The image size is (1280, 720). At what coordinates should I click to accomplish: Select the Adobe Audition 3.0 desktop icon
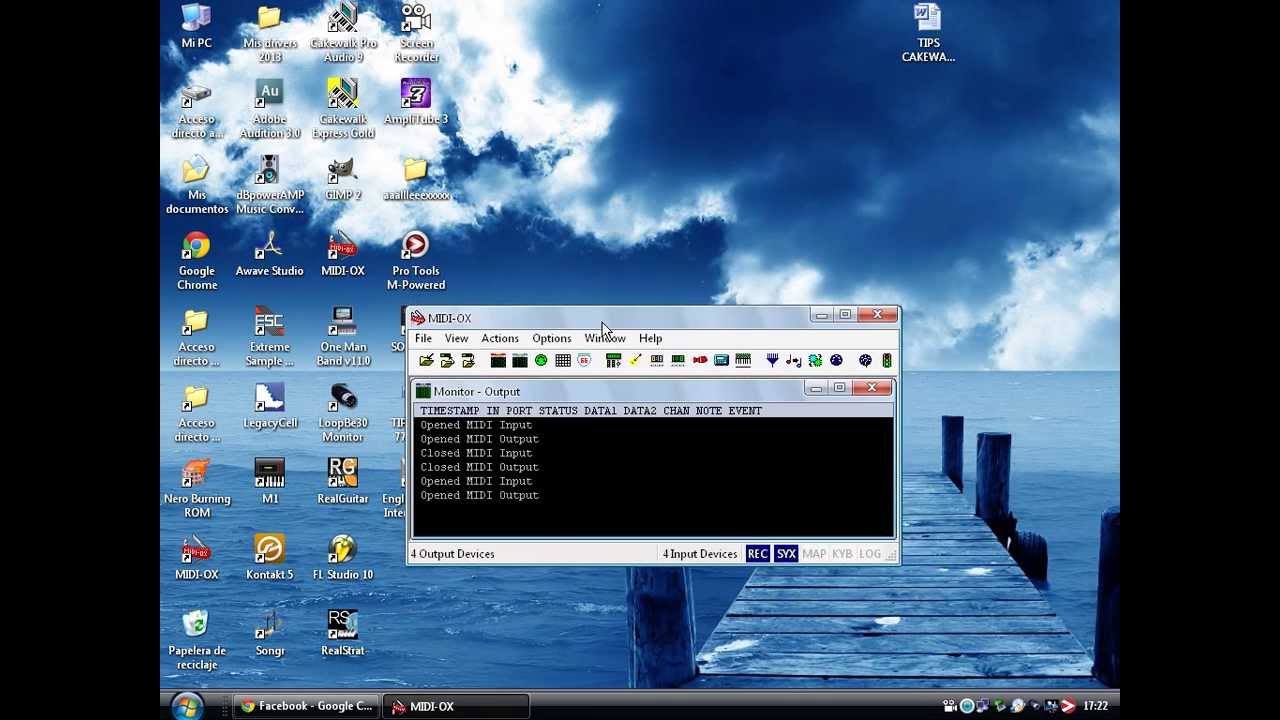(269, 109)
